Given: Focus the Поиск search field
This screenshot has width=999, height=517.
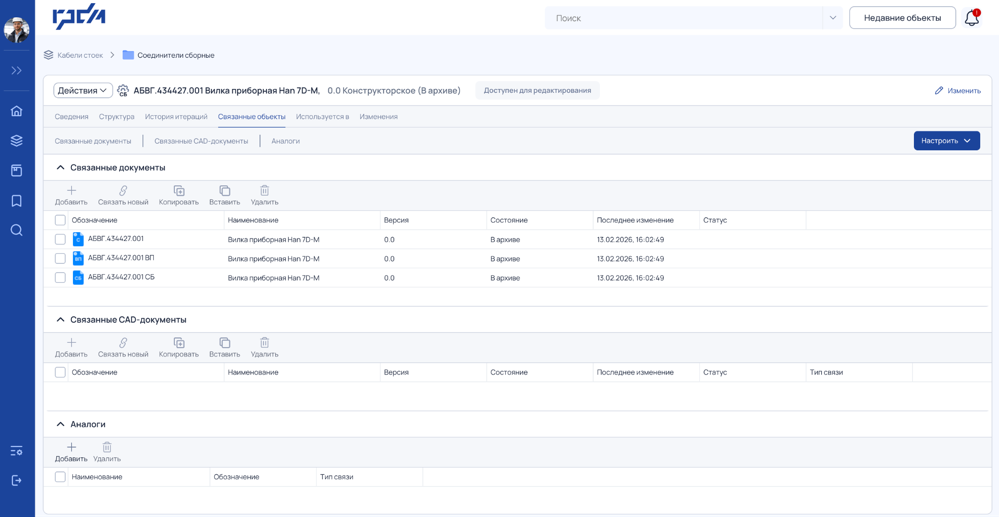Looking at the screenshot, I should pyautogui.click(x=685, y=18).
